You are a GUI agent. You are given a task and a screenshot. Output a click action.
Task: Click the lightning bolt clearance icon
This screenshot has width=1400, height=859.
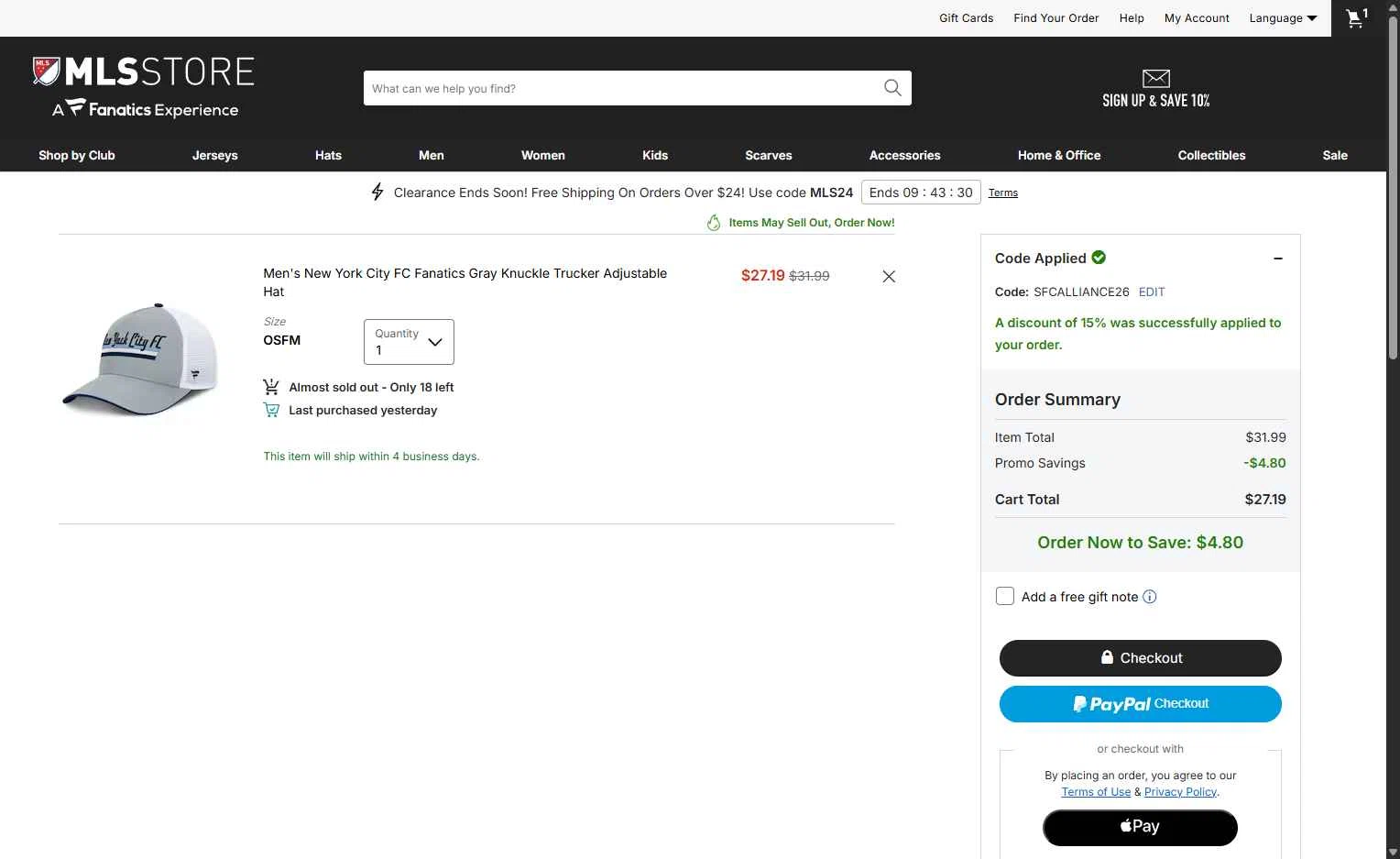click(377, 192)
